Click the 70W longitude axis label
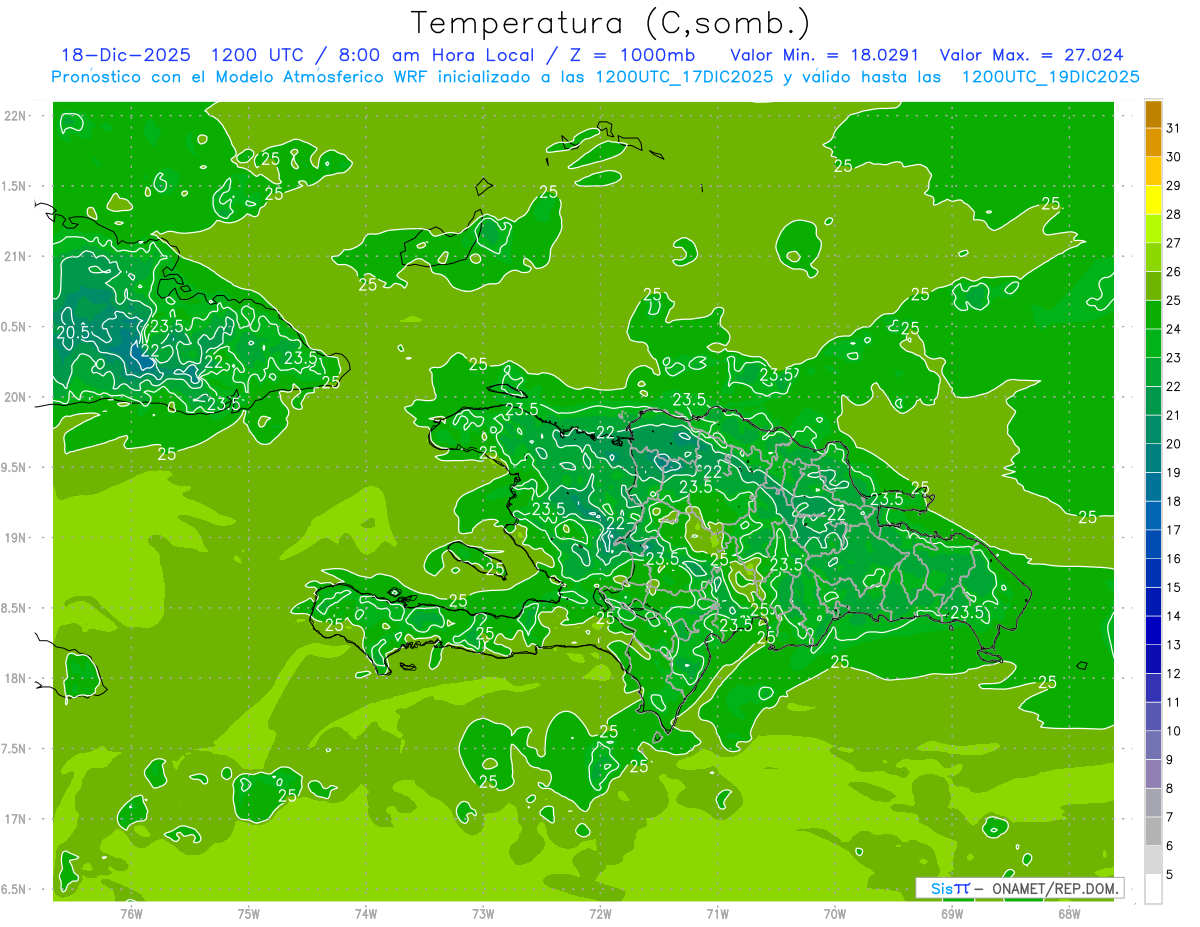This screenshot has width=1200, height=927. 835,913
